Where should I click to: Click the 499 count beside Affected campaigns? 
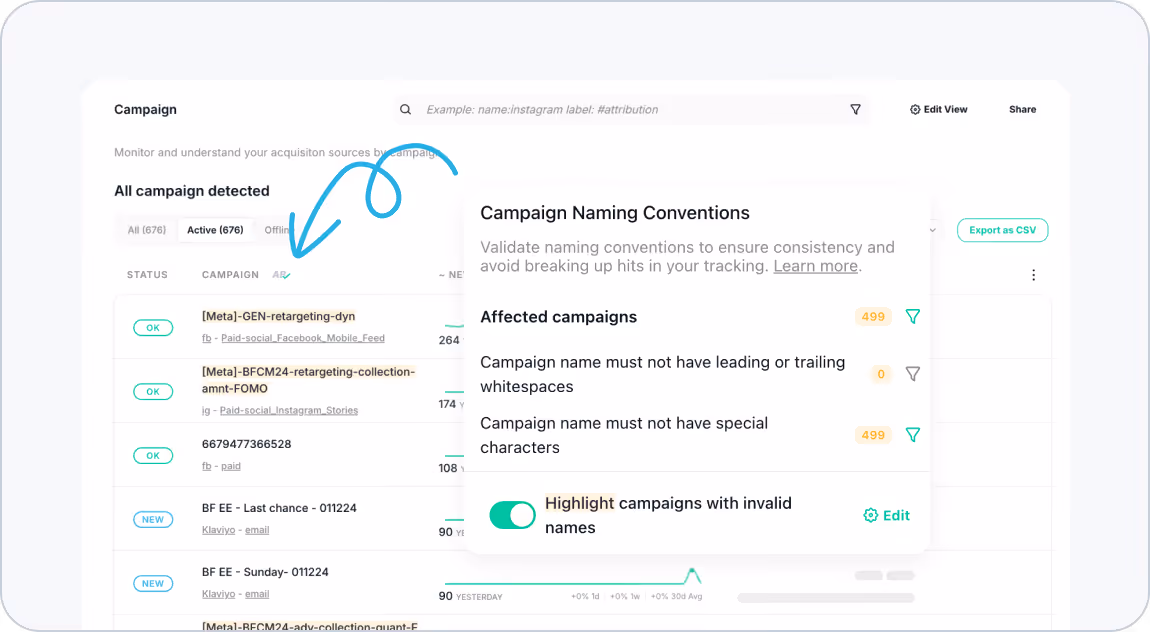click(873, 317)
